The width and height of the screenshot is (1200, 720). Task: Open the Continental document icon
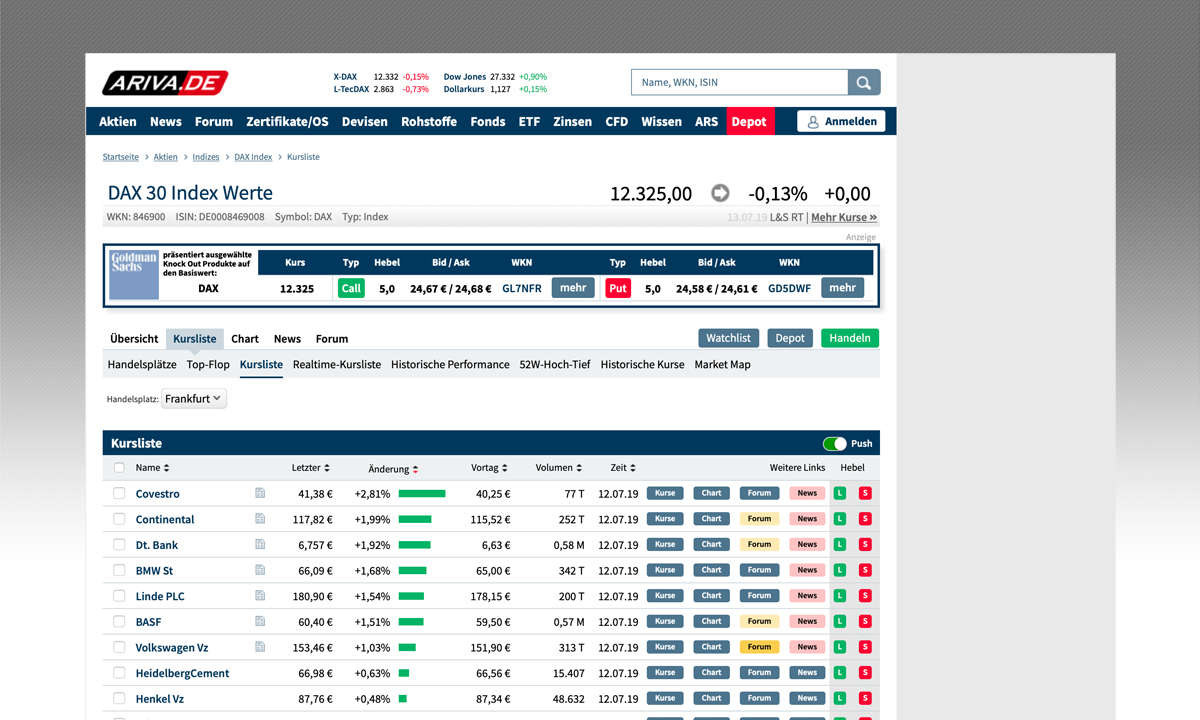[260, 519]
